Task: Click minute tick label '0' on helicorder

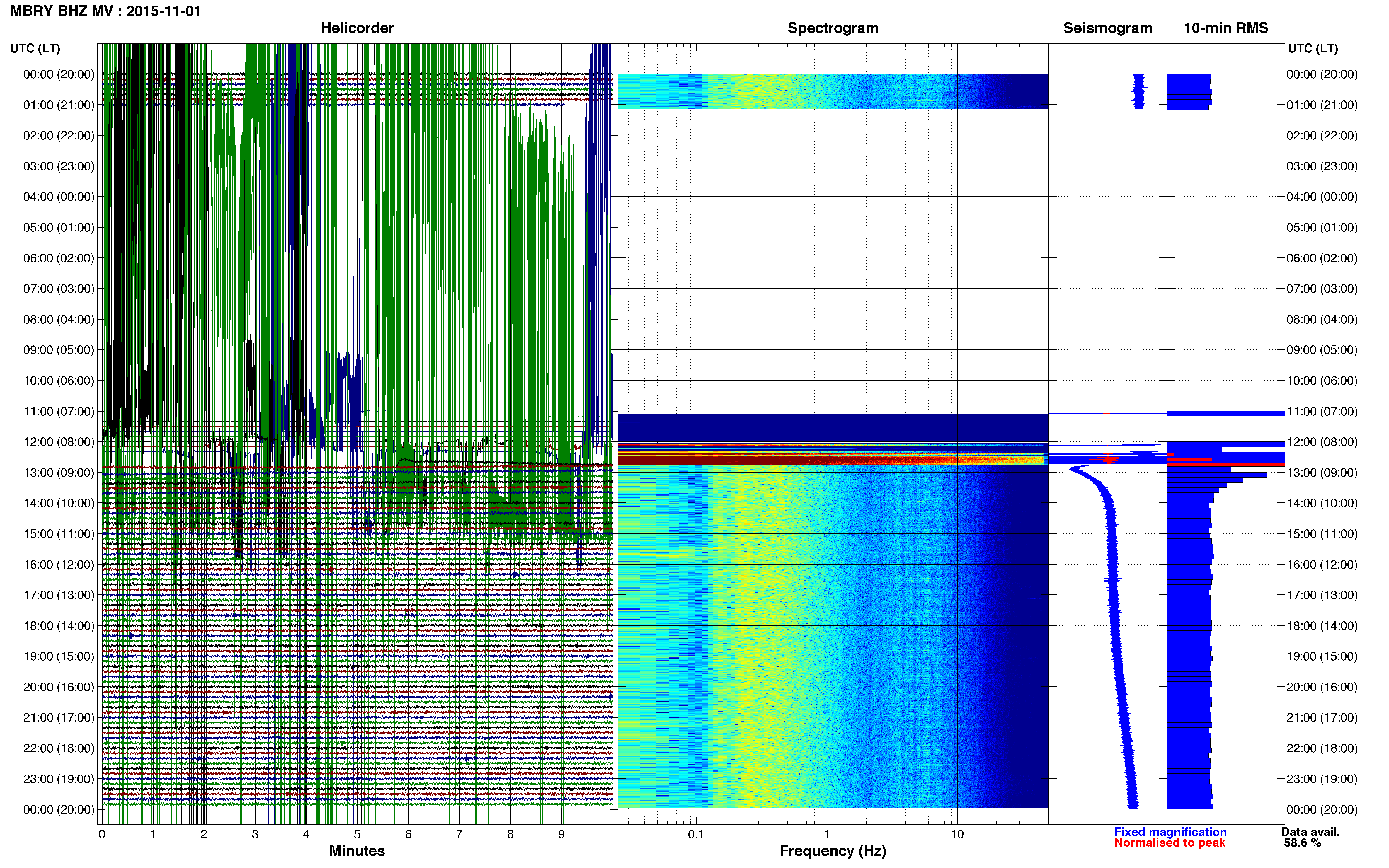Action: [102, 834]
